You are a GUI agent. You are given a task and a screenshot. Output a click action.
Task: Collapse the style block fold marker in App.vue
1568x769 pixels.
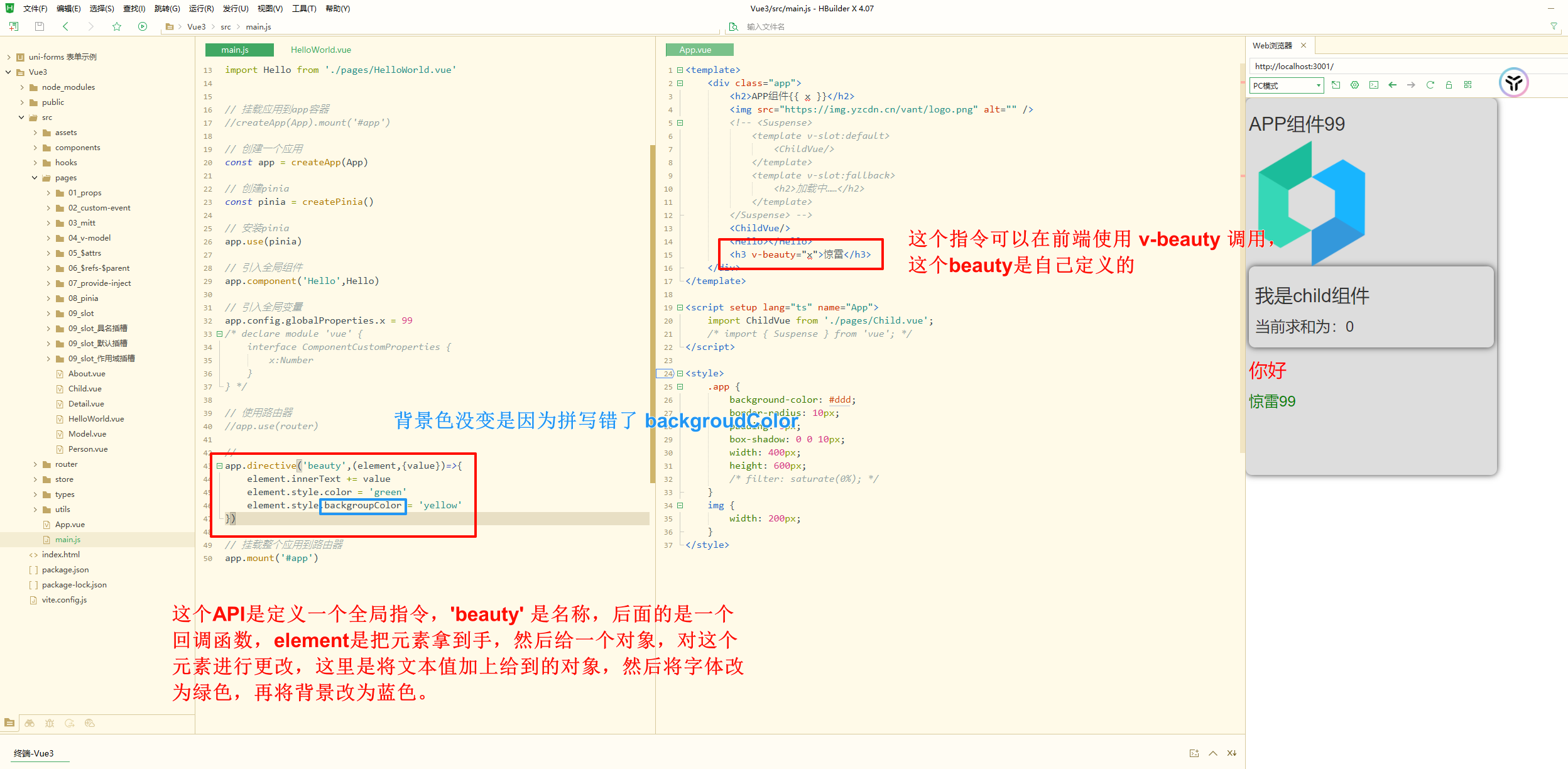pyautogui.click(x=680, y=373)
